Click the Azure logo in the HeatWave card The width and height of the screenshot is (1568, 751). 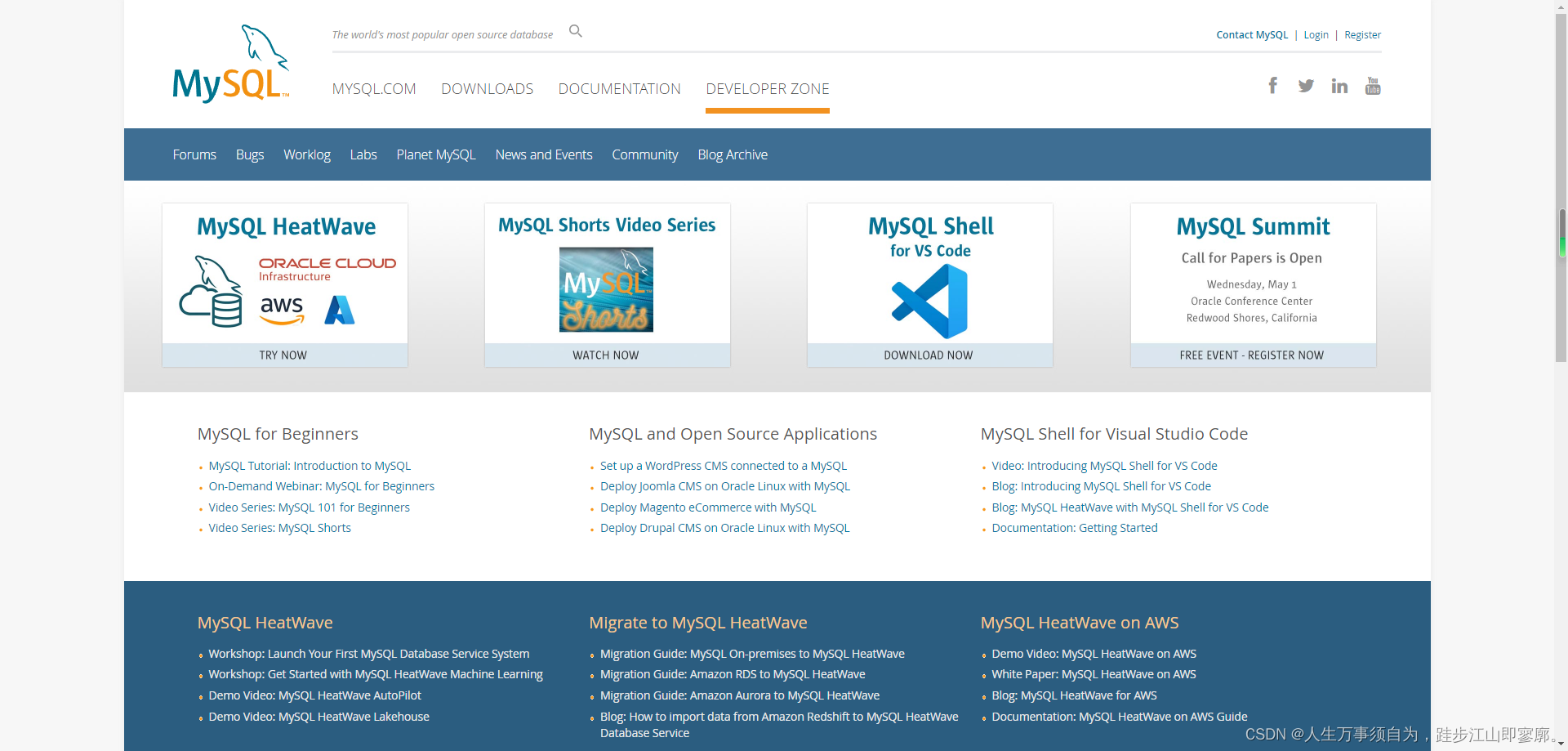click(340, 310)
